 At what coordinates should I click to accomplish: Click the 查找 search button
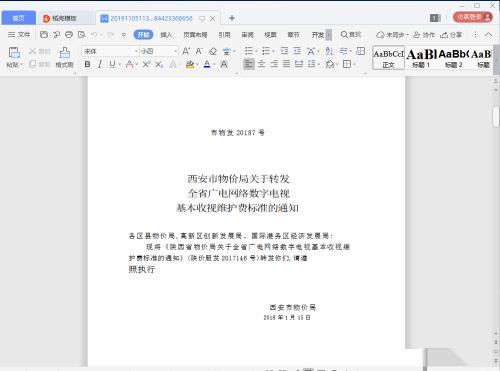point(351,35)
